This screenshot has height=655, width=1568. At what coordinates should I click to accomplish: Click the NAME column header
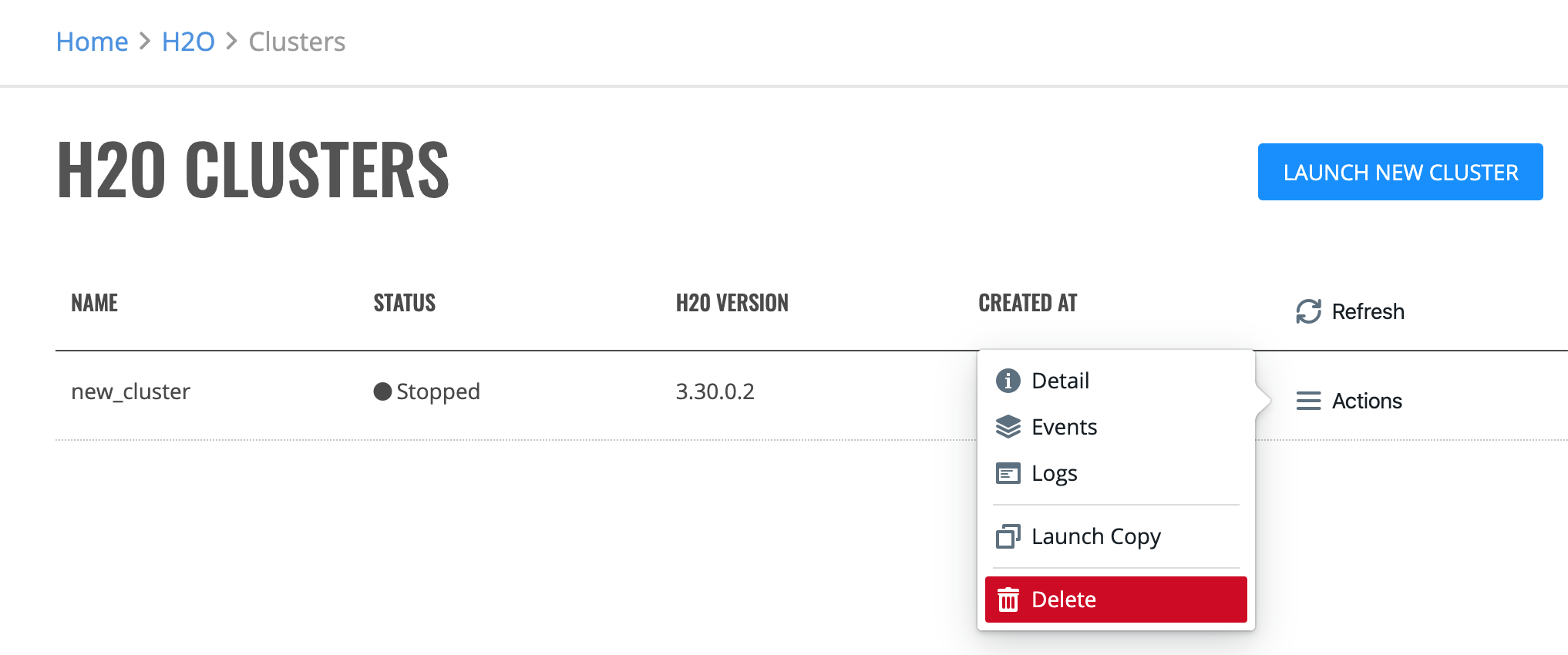pyautogui.click(x=95, y=303)
